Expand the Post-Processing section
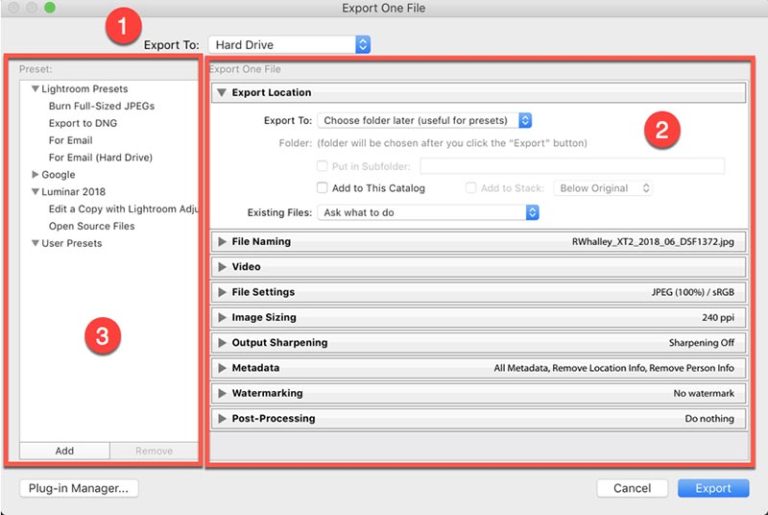768x515 pixels. pos(222,418)
